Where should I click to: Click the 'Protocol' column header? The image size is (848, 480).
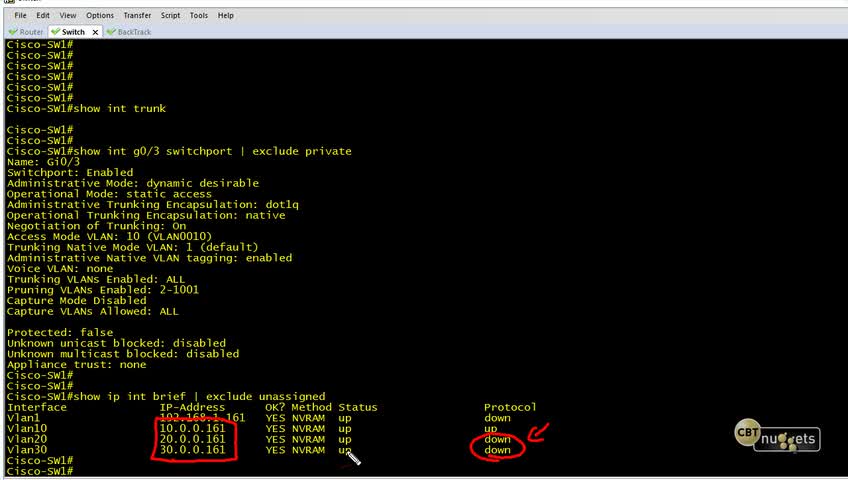click(x=510, y=408)
